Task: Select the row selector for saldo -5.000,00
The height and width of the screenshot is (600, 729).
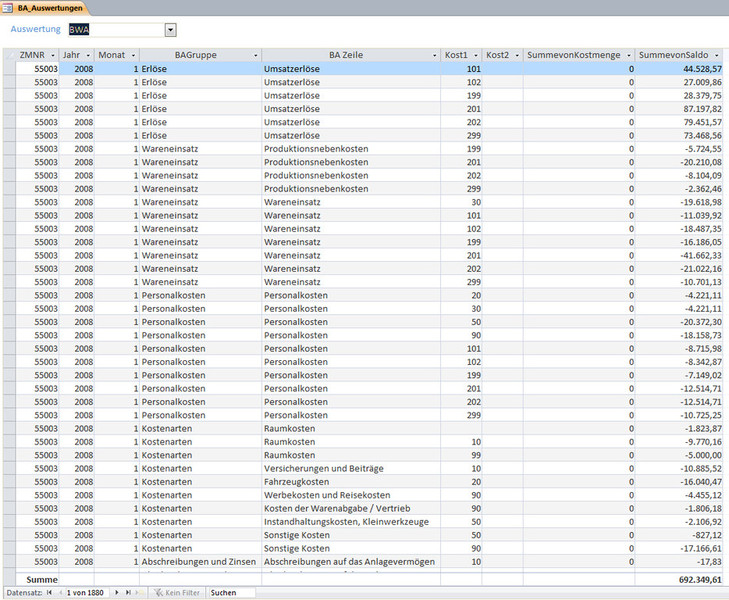Action: [x=9, y=455]
